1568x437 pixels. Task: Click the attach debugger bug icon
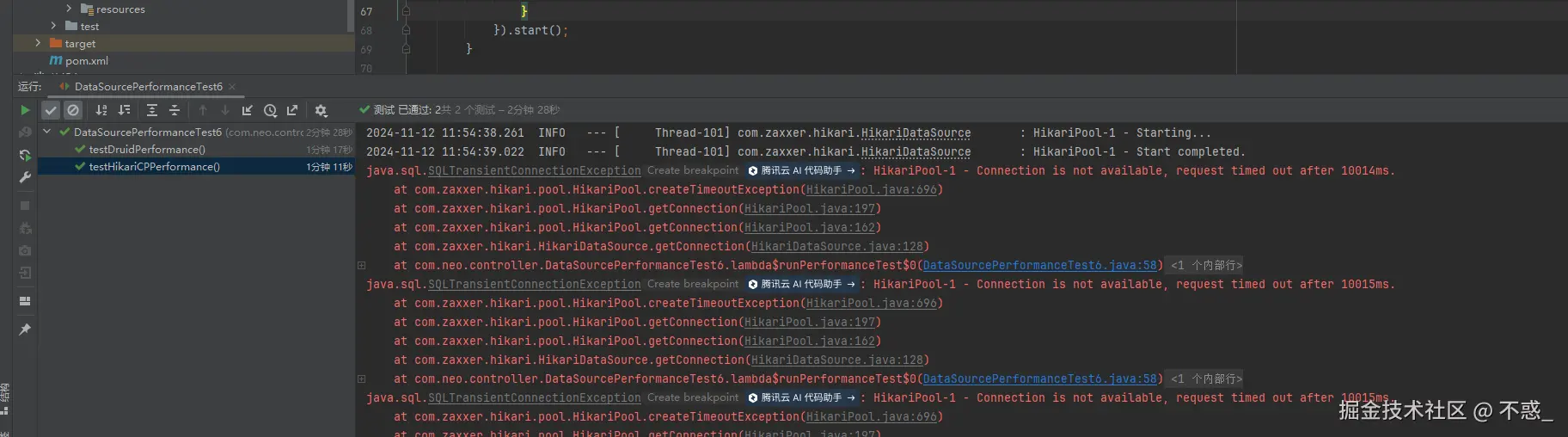25,228
